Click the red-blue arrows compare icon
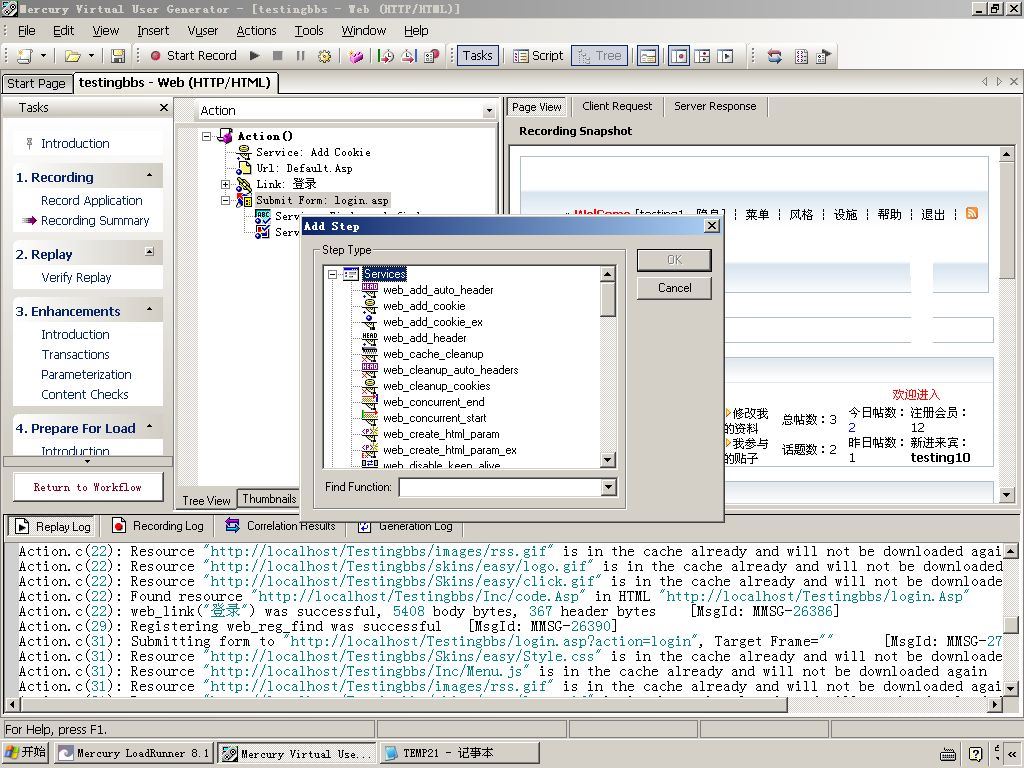Image resolution: width=1024 pixels, height=768 pixels. [775, 56]
